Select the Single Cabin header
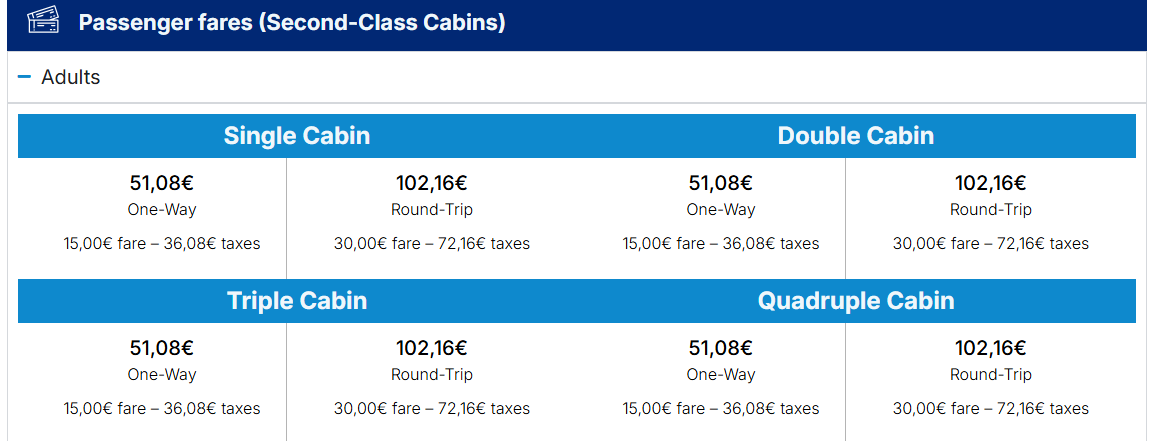 [297, 136]
